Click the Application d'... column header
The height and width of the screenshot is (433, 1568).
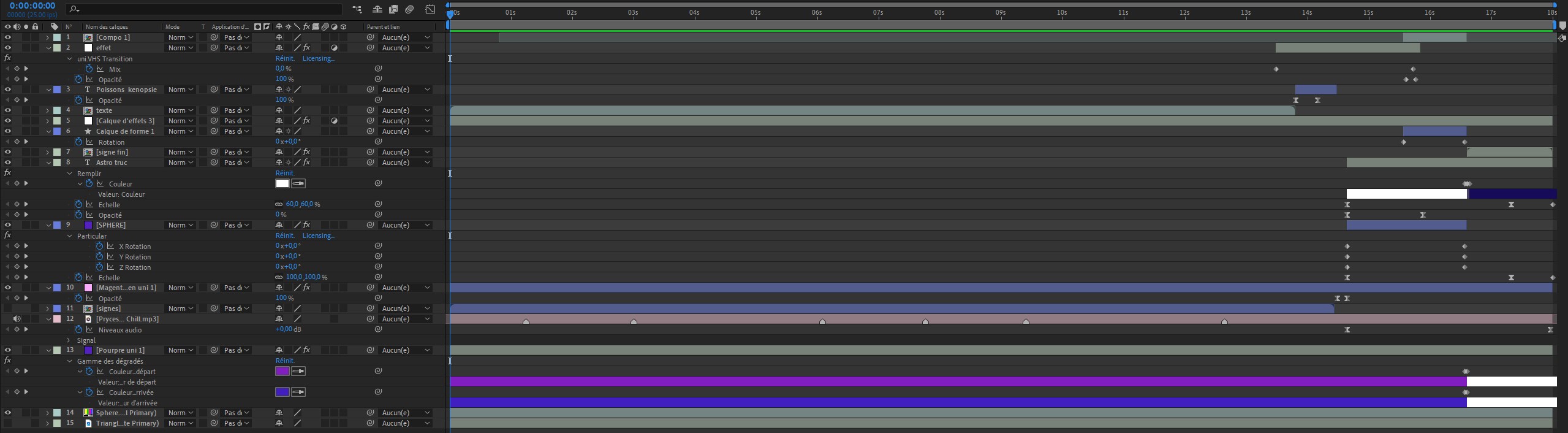(230, 27)
